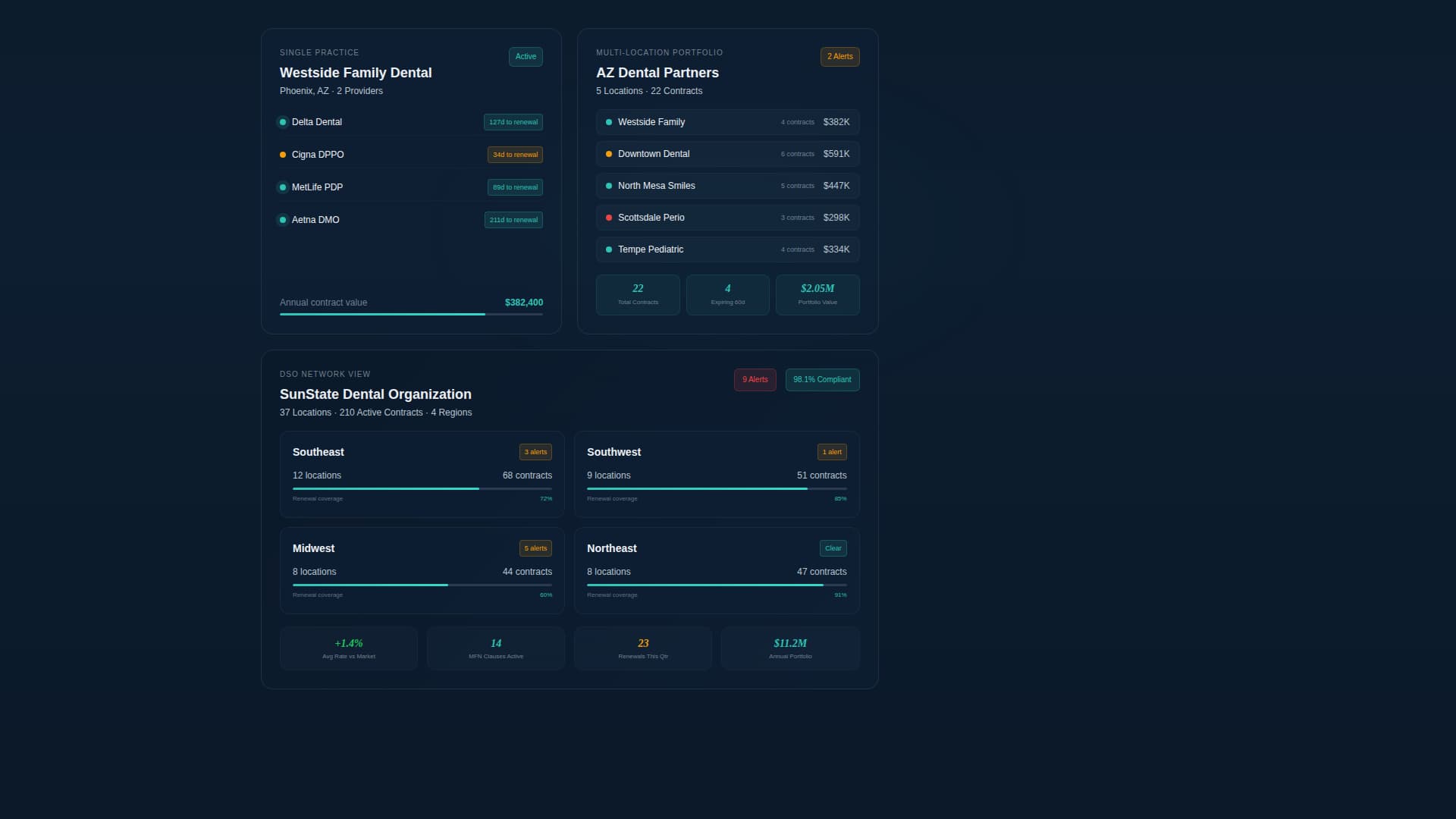This screenshot has height=819, width=1456.
Task: Click the Clear badge in Northeast
Action: [833, 548]
